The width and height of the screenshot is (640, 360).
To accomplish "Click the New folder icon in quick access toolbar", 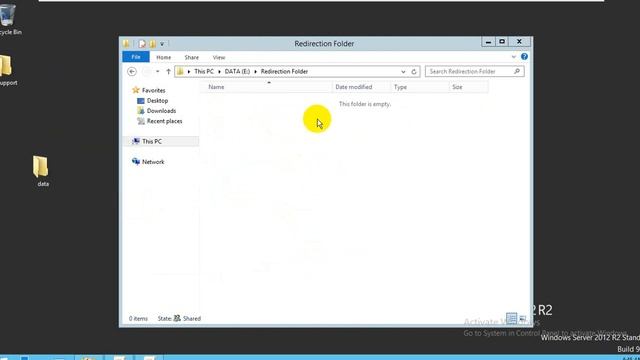I will [x=153, y=44].
